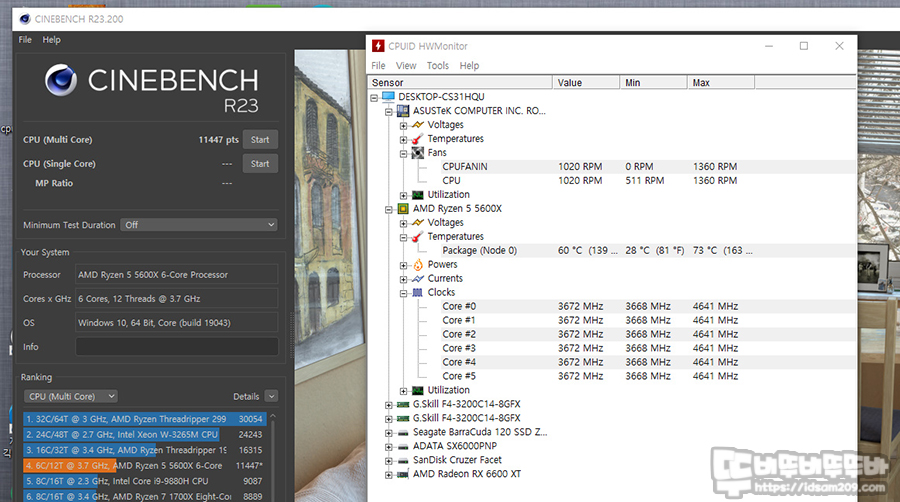The height and width of the screenshot is (502, 900).
Task: Click the ADATA SX6000PNP drive icon
Action: [x=403, y=446]
